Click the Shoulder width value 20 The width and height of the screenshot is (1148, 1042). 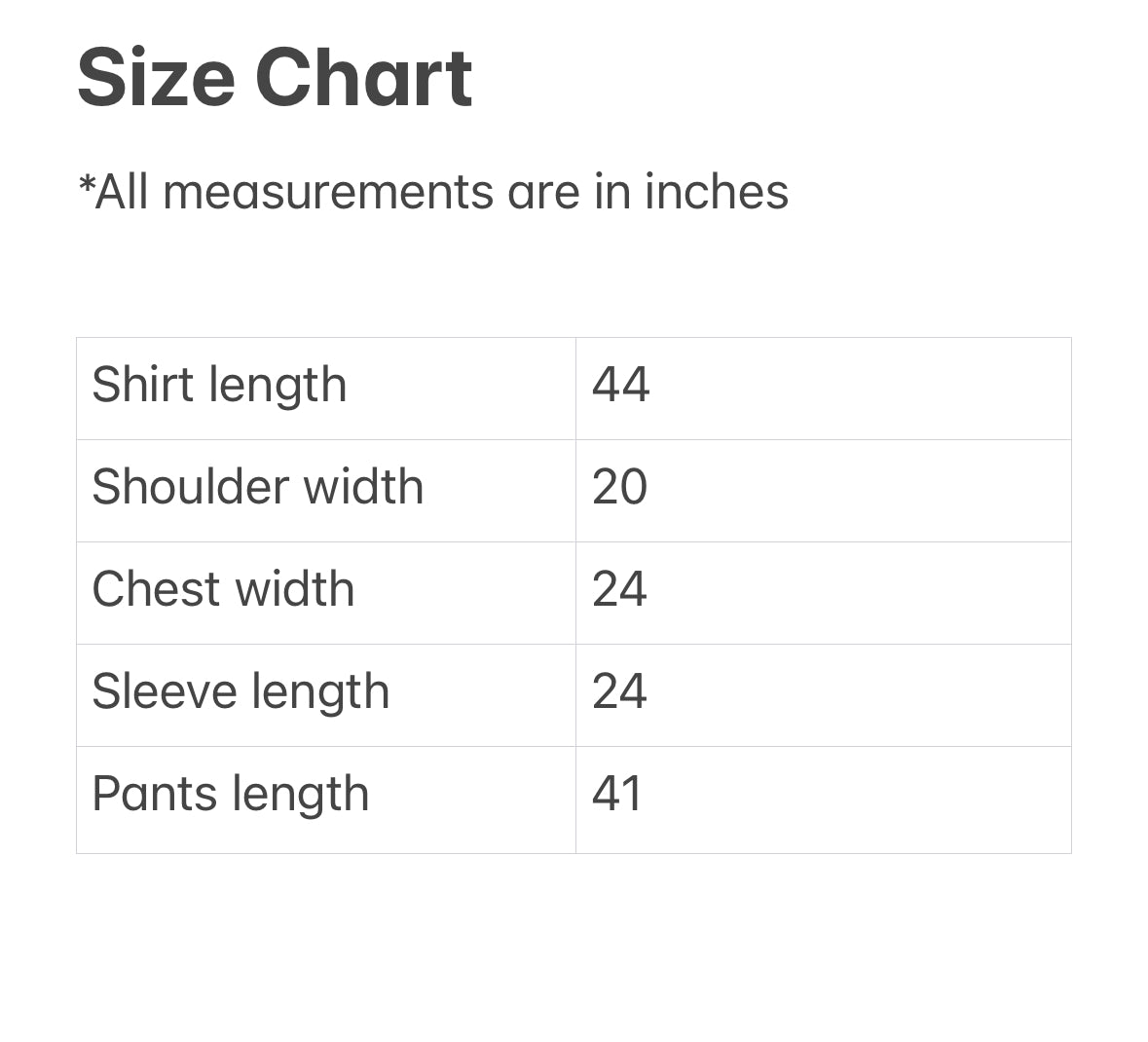(619, 487)
